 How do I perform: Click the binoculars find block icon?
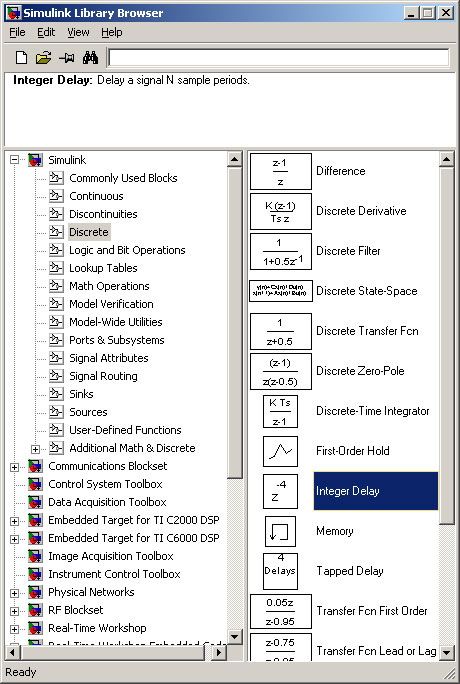(x=90, y=58)
